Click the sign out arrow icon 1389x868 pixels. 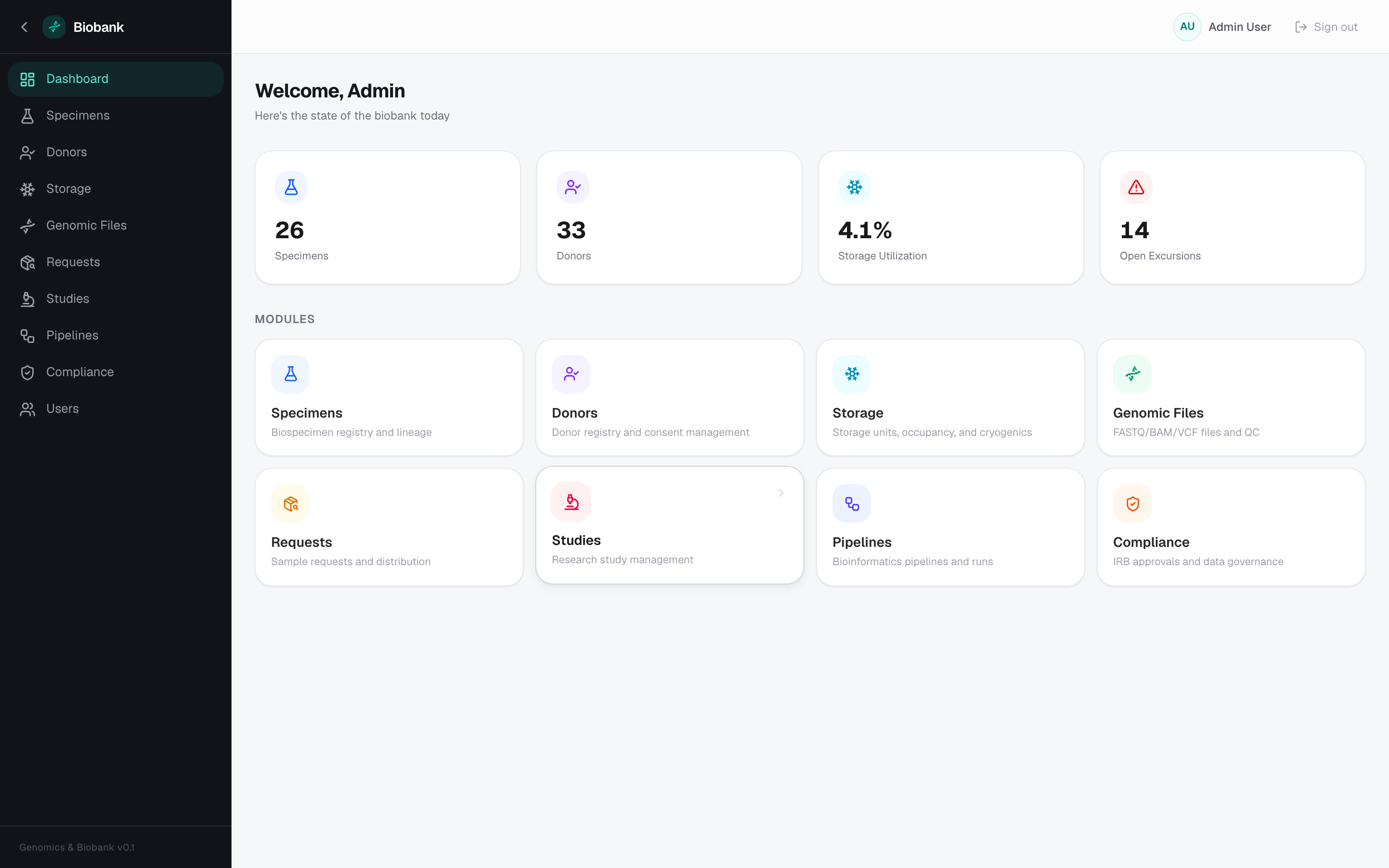point(1301,27)
